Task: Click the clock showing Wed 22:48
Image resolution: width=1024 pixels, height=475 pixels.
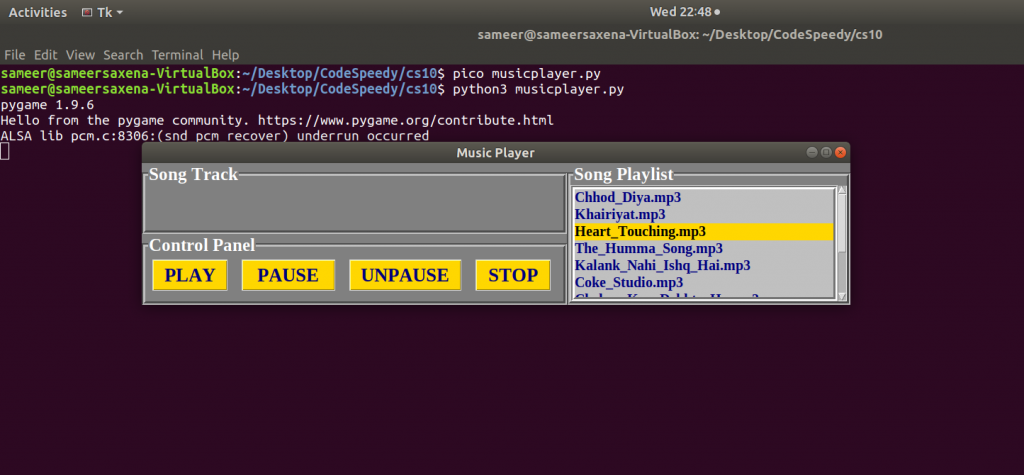Action: click(680, 13)
